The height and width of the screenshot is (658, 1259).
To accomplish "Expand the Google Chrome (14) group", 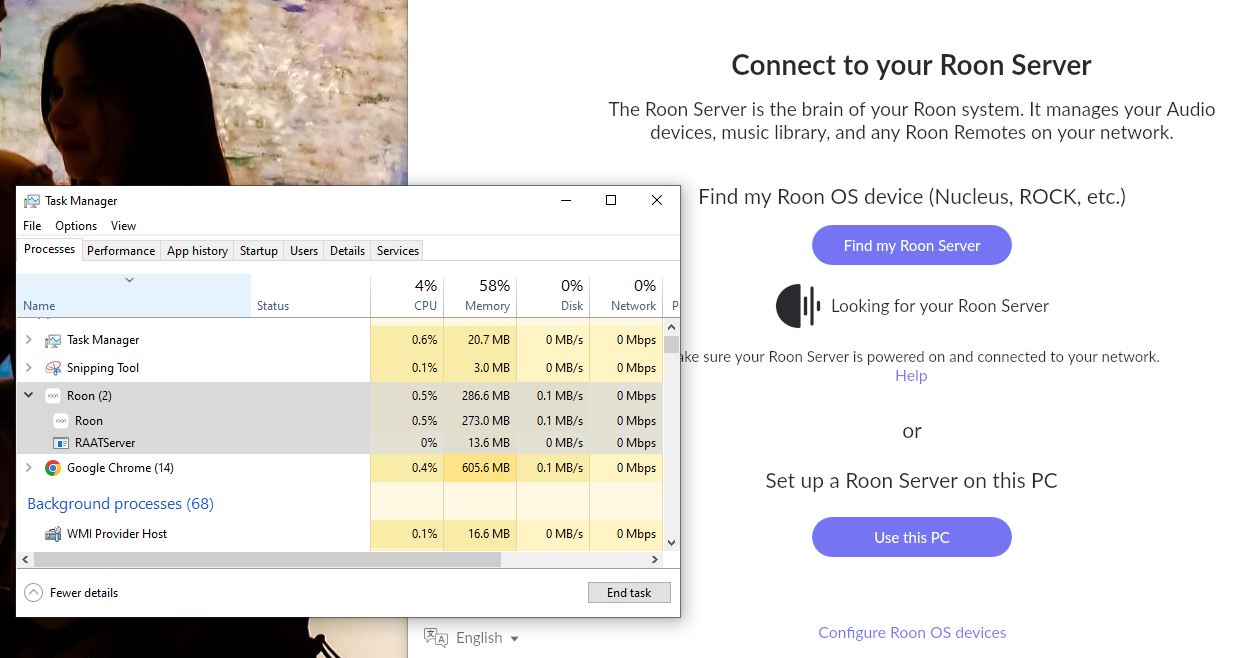I will coord(29,468).
